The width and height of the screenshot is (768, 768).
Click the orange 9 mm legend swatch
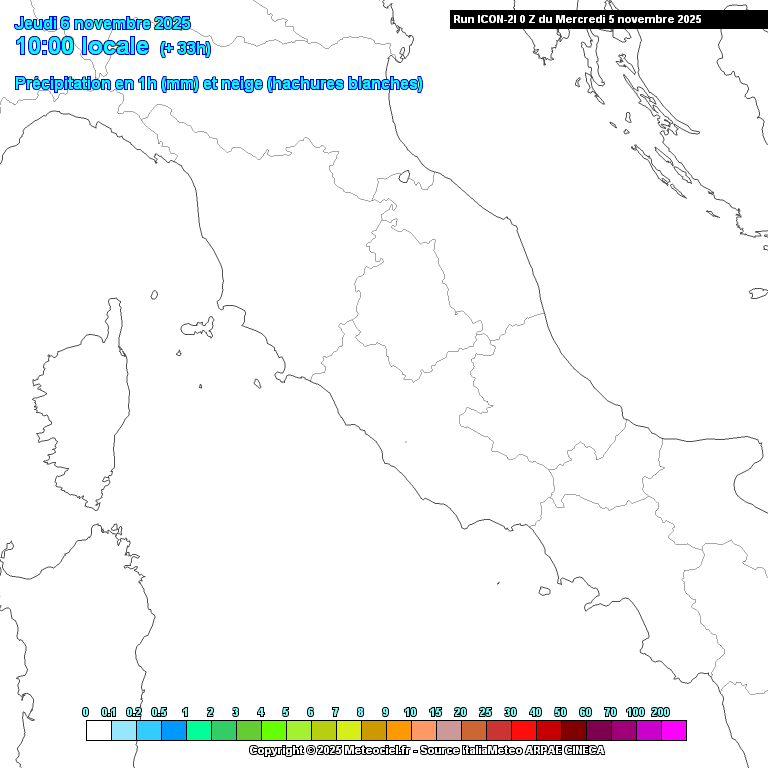click(398, 731)
